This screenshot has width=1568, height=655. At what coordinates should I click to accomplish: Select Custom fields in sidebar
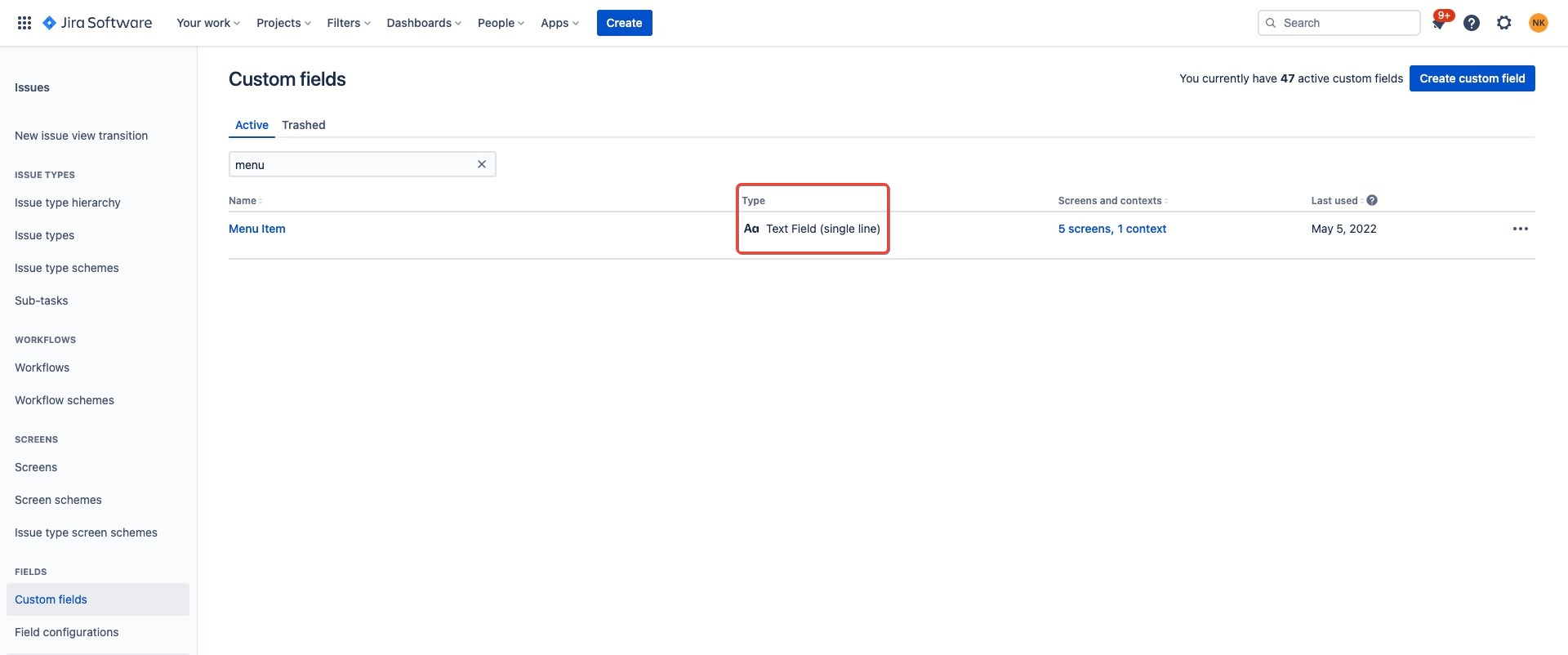(x=98, y=599)
